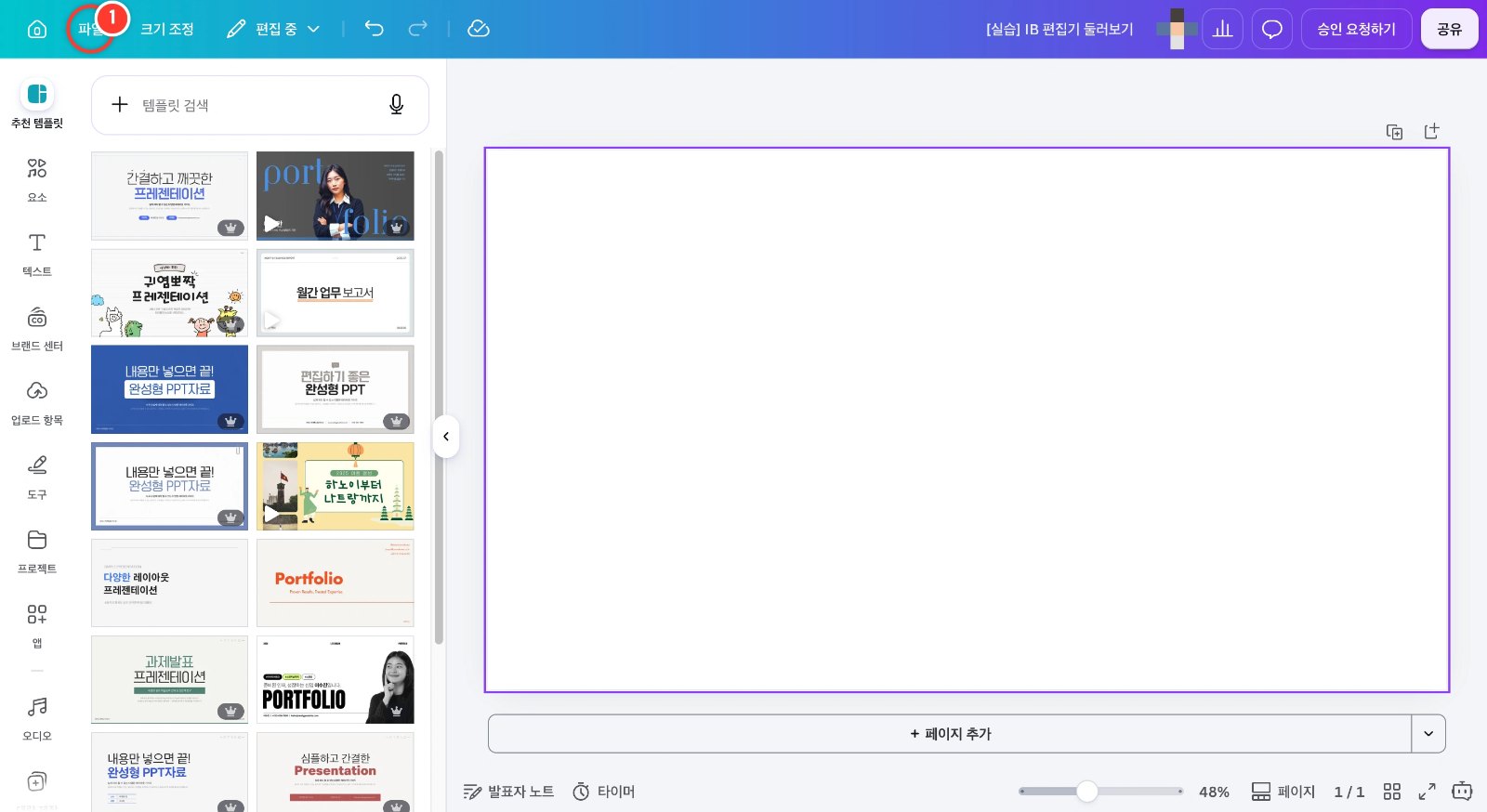Click the template panel scrollbar
The width and height of the screenshot is (1487, 812).
tap(439, 398)
